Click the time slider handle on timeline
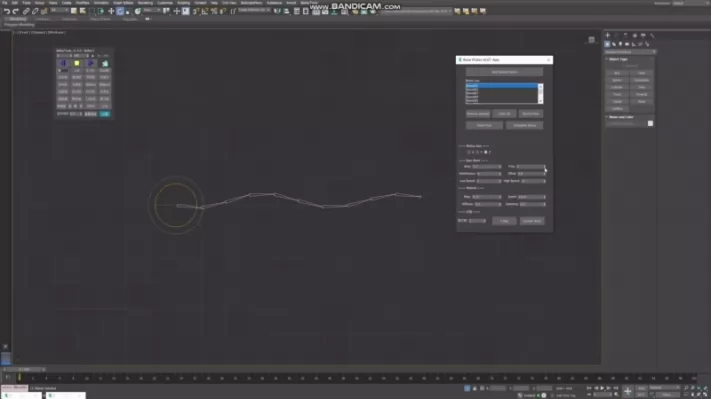Screen dimensions: 711x399 click(x=24, y=370)
